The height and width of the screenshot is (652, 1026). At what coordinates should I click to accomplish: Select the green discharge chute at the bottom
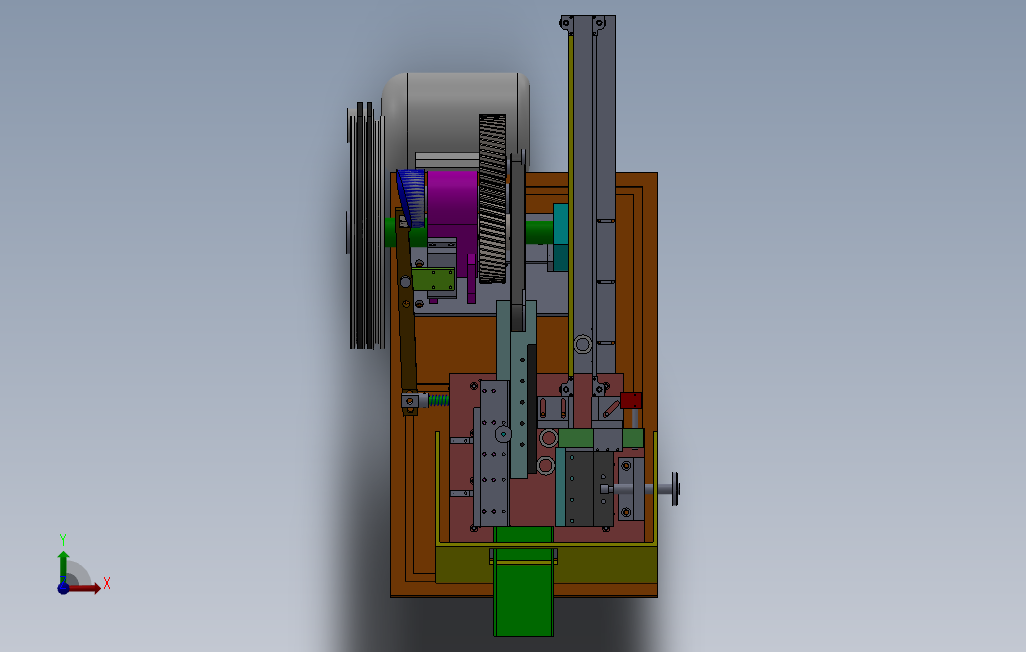[x=523, y=583]
